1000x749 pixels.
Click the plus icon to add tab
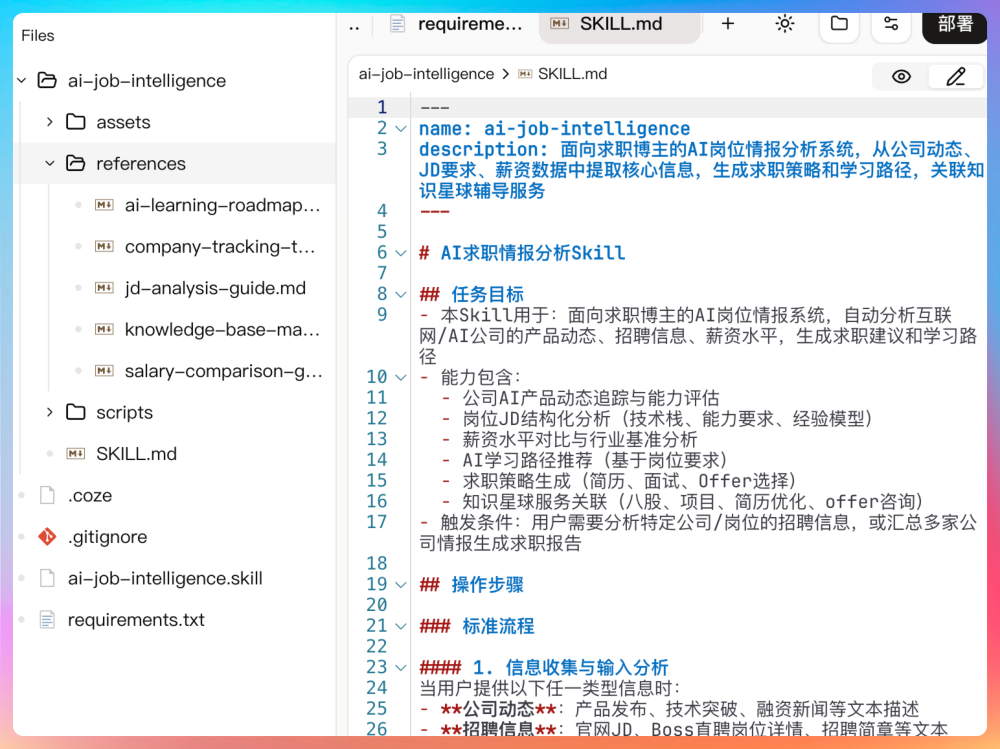tap(728, 24)
